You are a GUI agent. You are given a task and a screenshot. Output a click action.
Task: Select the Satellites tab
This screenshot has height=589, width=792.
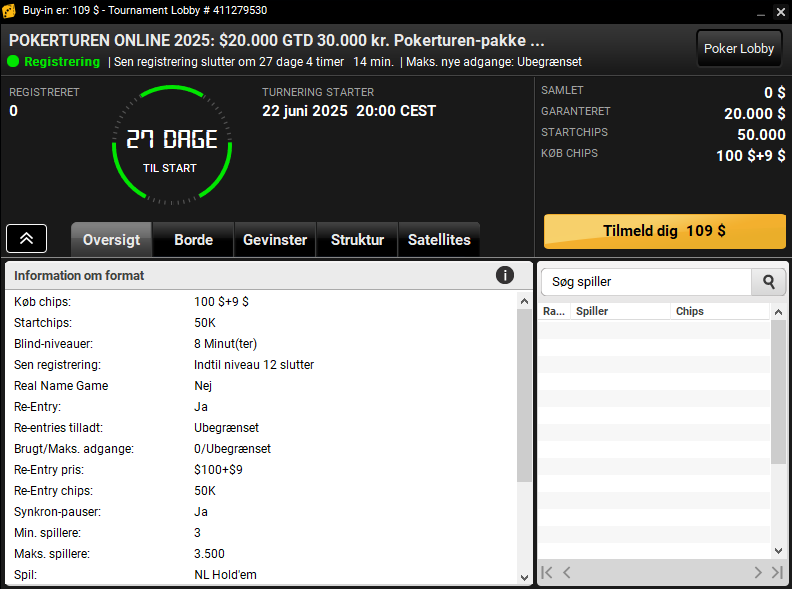(x=439, y=239)
